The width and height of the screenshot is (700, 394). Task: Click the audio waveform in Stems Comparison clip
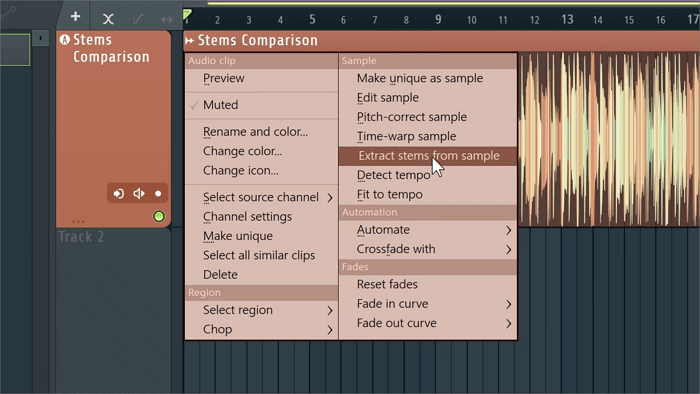click(608, 139)
